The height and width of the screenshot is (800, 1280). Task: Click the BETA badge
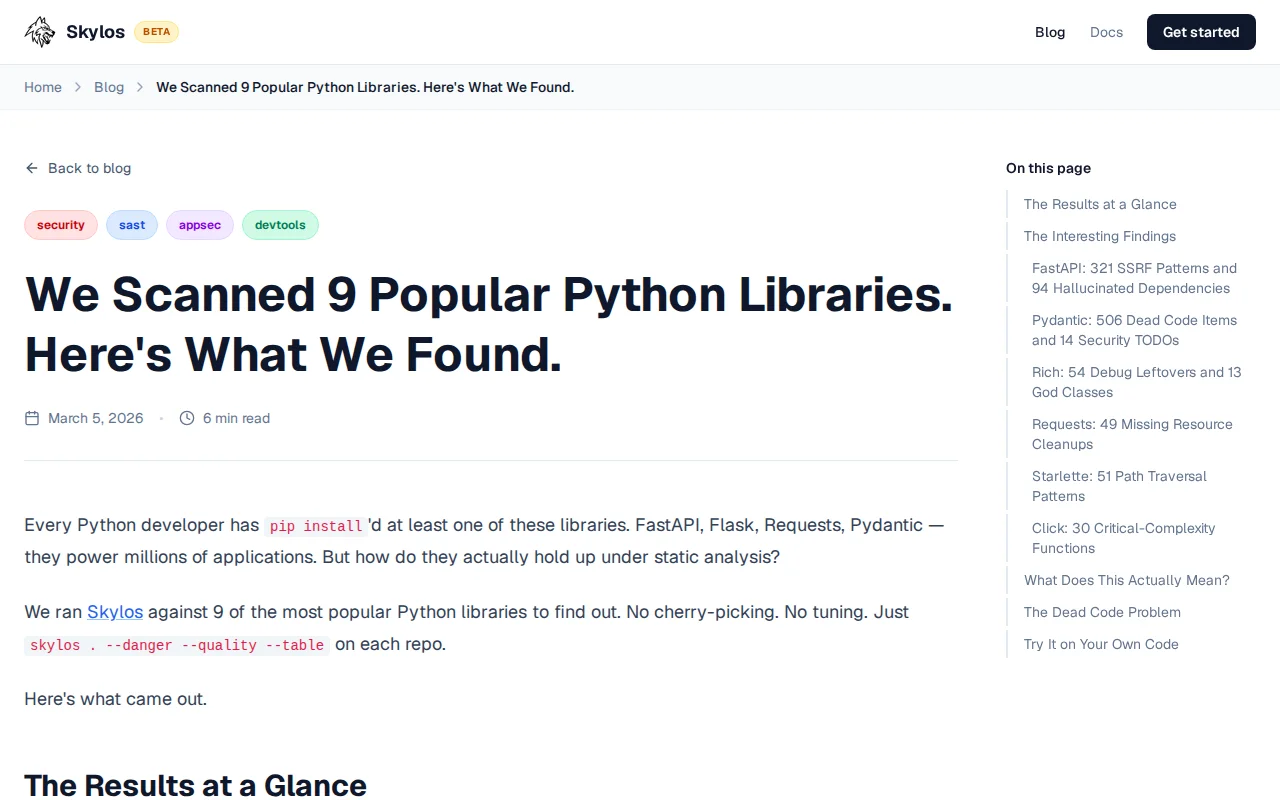pyautogui.click(x=156, y=32)
